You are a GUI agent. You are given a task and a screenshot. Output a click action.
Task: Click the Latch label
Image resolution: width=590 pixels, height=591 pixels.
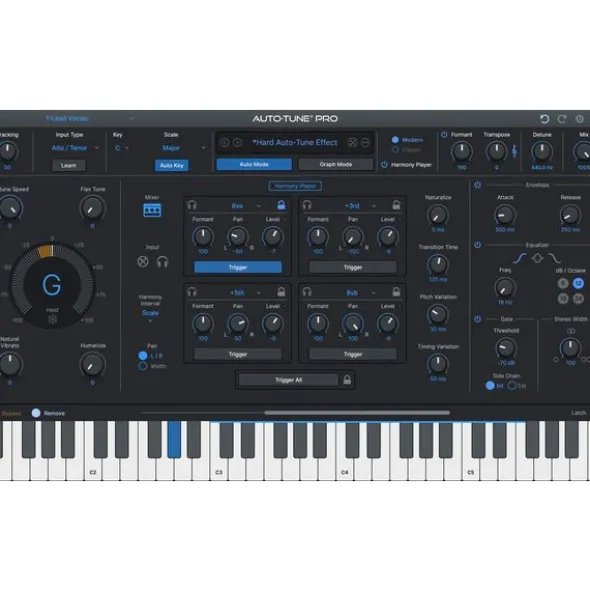click(x=578, y=413)
